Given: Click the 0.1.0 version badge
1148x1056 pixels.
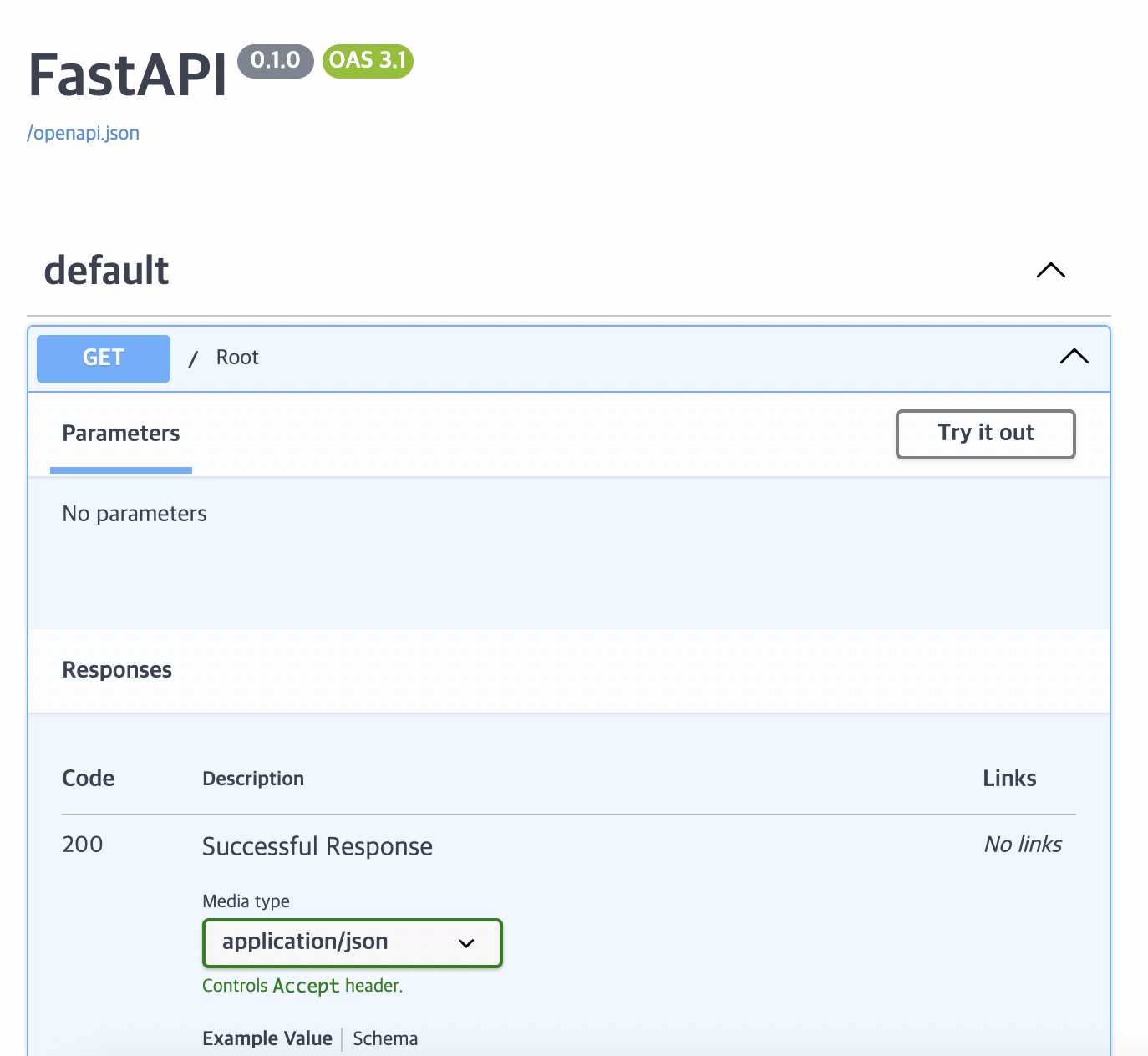Looking at the screenshot, I should (x=276, y=61).
